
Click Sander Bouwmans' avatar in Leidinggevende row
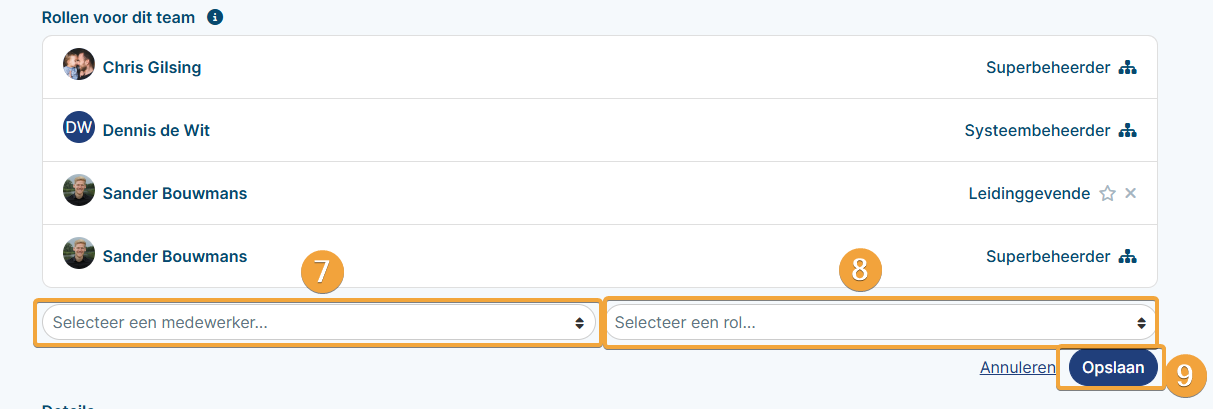pyautogui.click(x=79, y=190)
